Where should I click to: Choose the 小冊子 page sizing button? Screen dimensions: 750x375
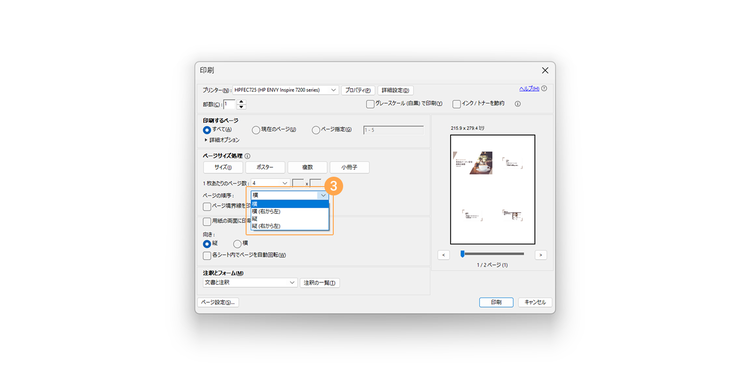[349, 167]
